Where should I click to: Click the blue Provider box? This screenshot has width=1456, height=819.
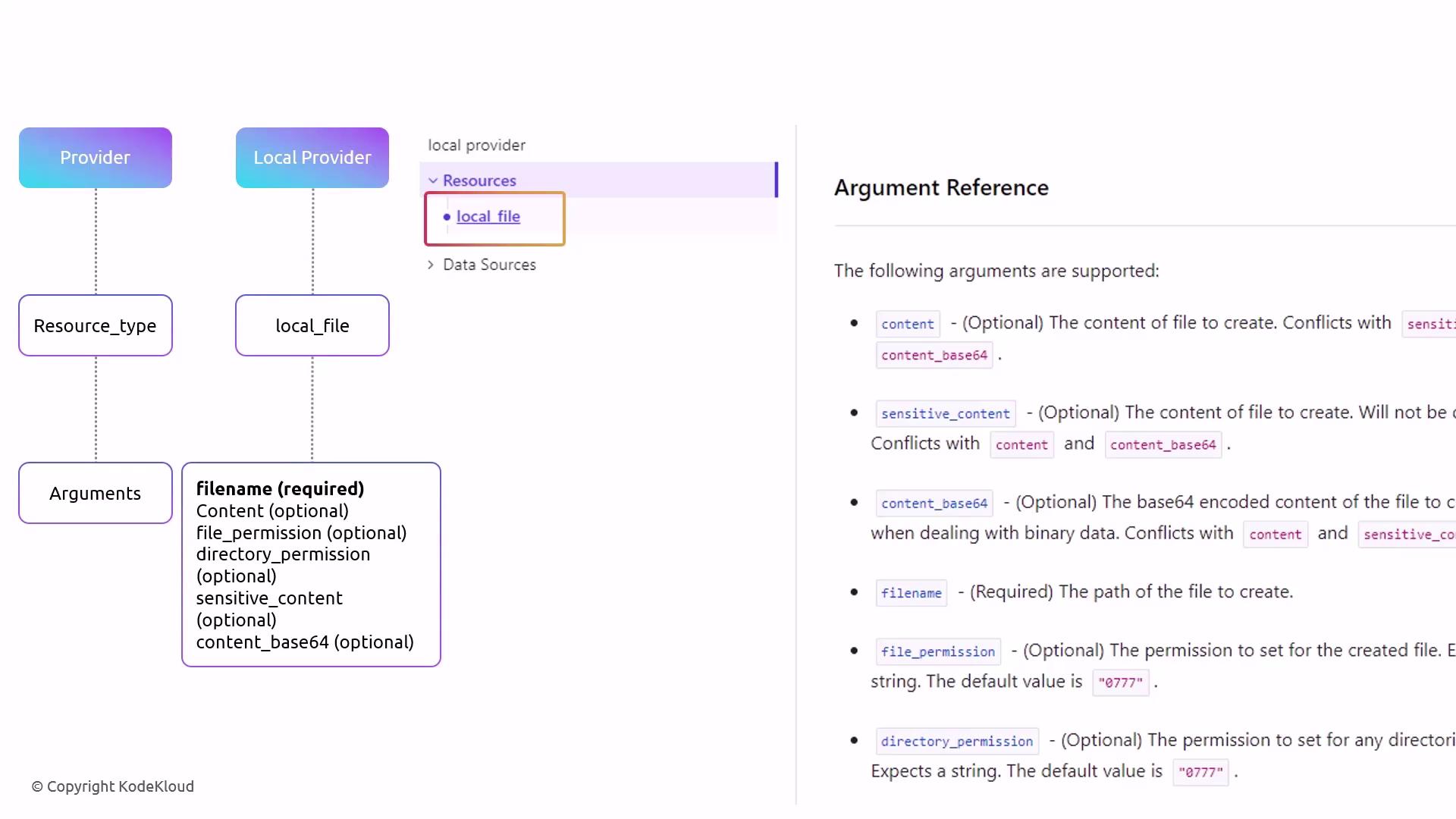click(96, 158)
